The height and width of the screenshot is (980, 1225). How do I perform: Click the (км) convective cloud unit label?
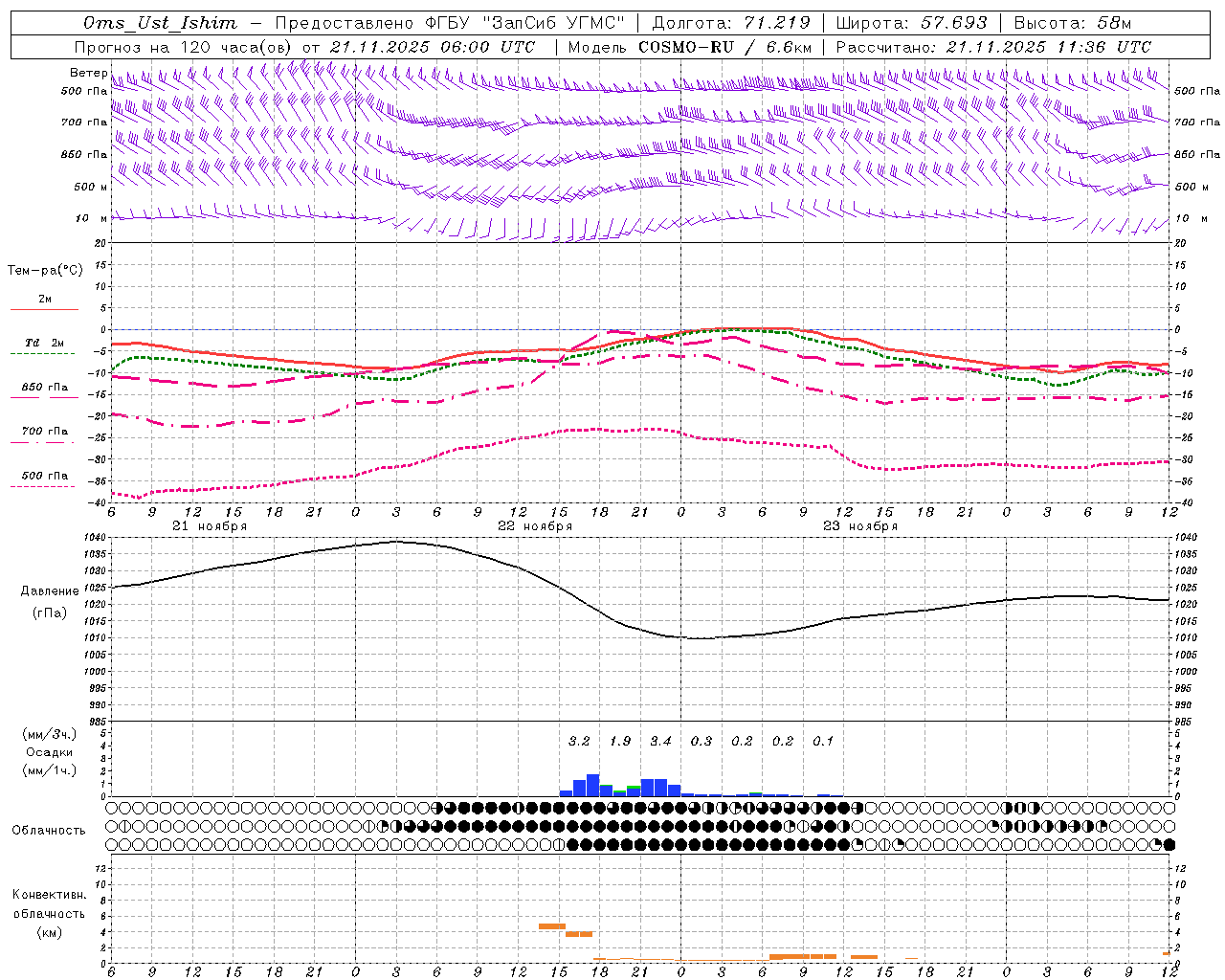(x=49, y=932)
